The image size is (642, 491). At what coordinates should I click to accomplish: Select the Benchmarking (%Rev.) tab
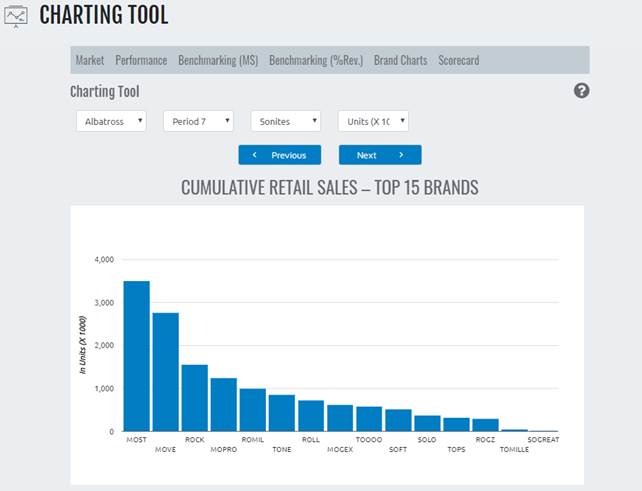(x=316, y=60)
